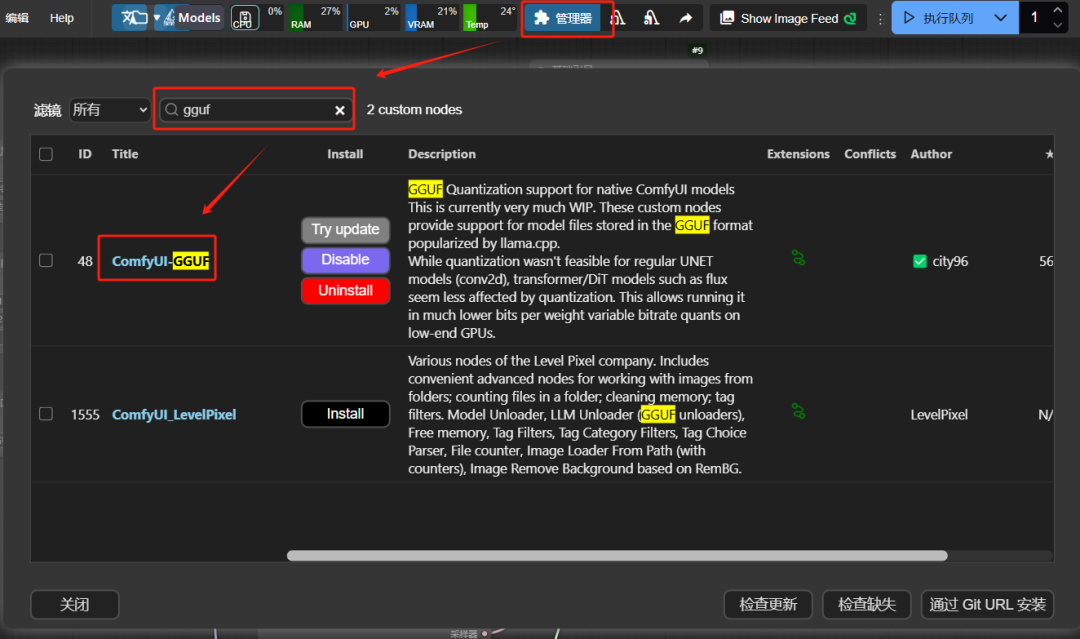
Task: Click author name city96
Action: tap(950, 261)
